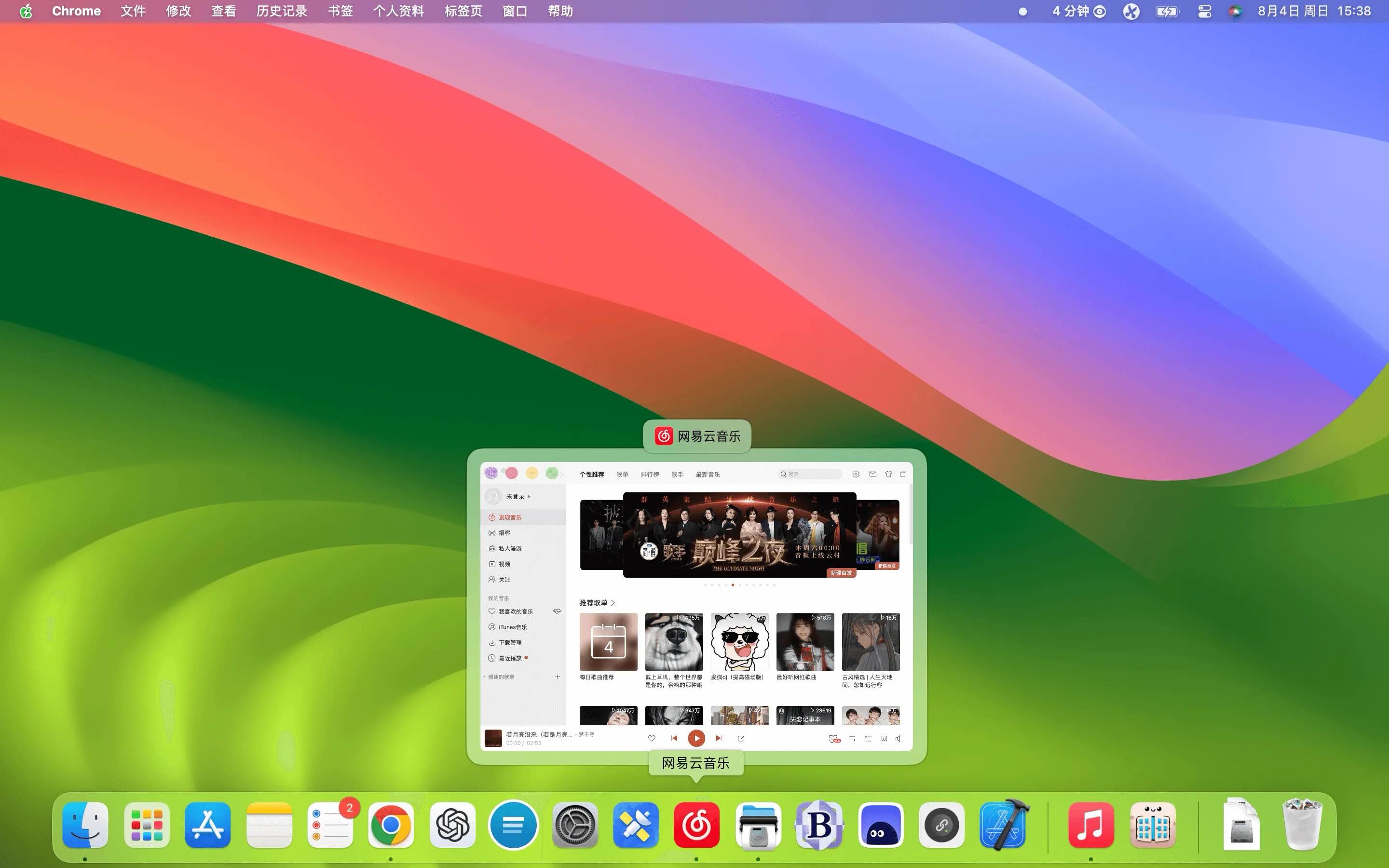
Task: Click the skin (T-shirt) icon in NetEase toolbar
Action: [888, 474]
